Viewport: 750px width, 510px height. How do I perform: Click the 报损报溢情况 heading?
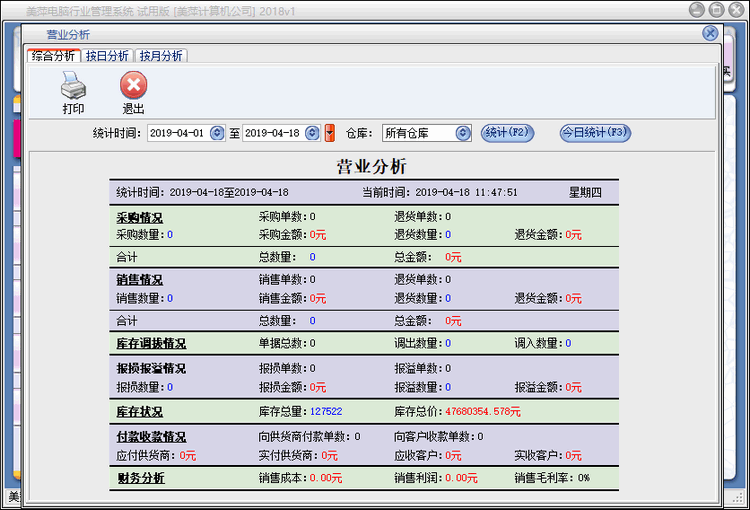pyautogui.click(x=150, y=369)
